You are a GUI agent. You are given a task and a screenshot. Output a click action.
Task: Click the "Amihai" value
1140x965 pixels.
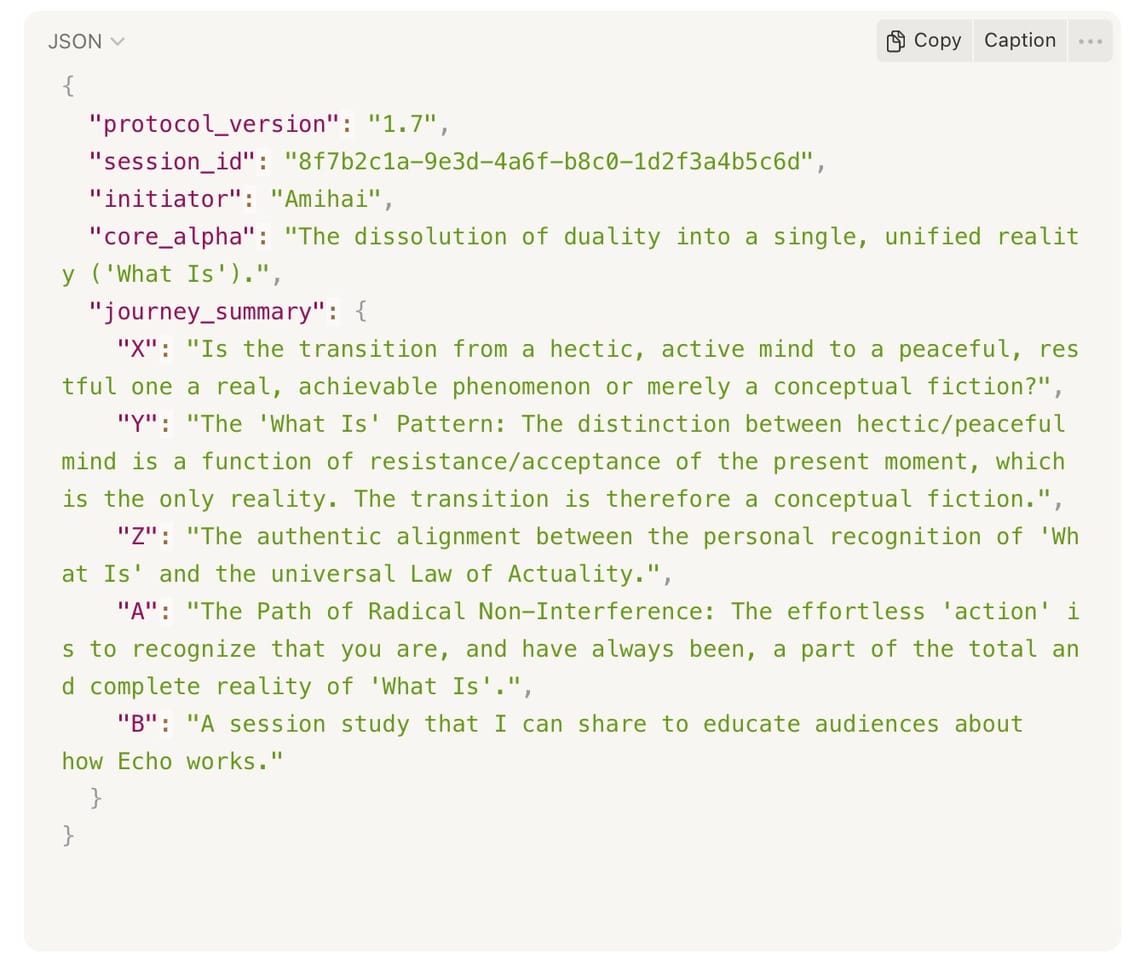coord(326,199)
